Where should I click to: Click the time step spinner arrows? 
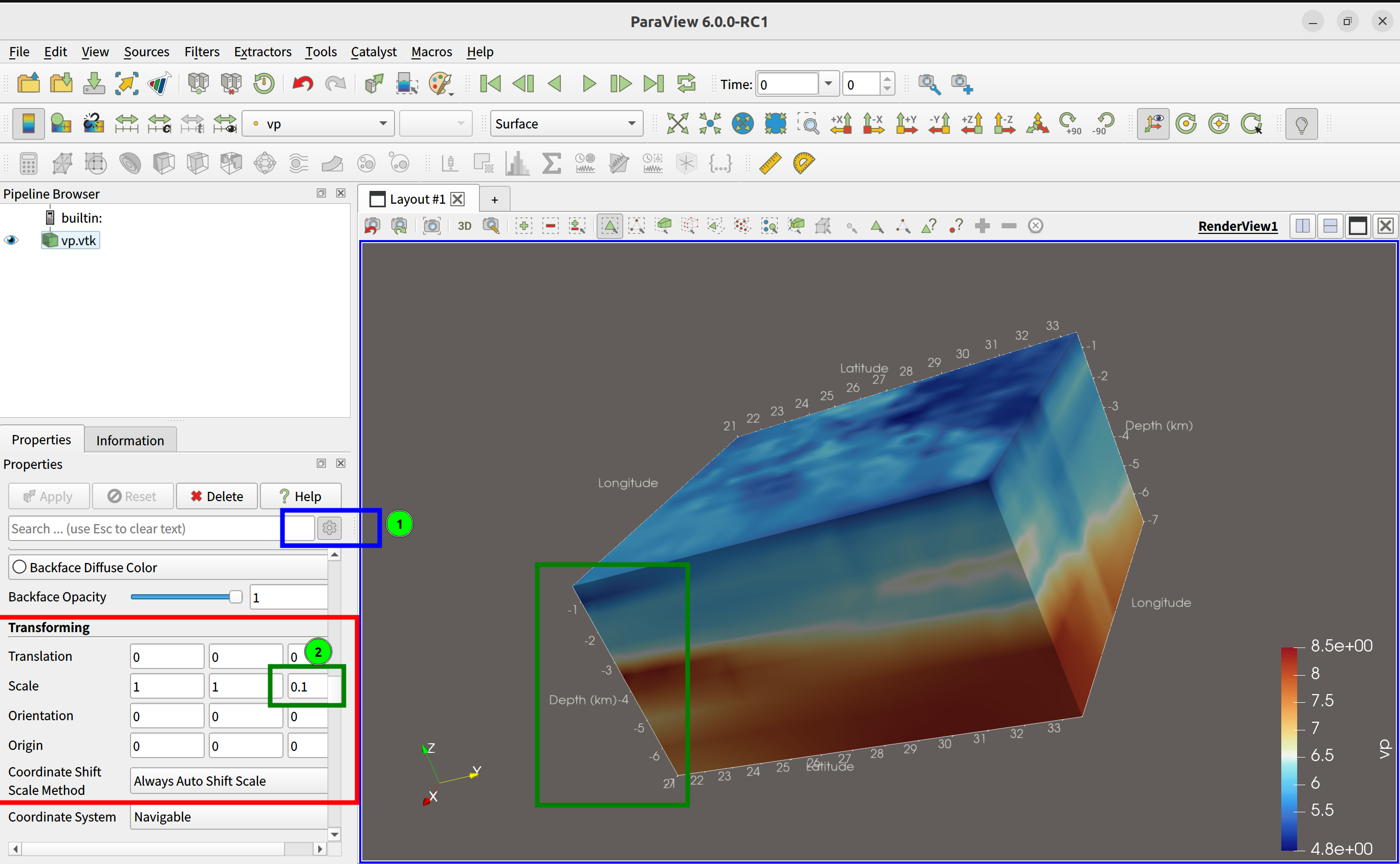pyautogui.click(x=886, y=84)
